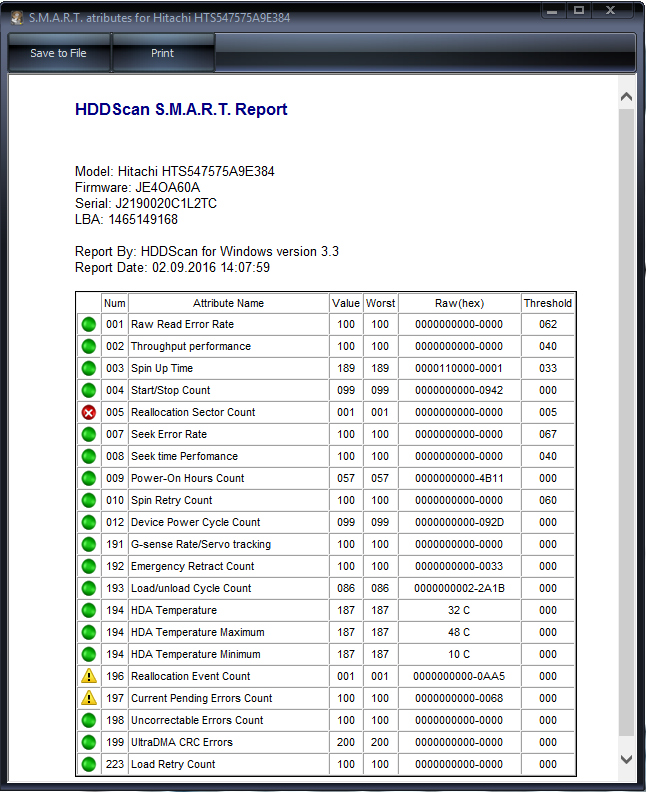Click the Save to File button
Image resolution: width=646 pixels, height=792 pixels.
tap(59, 53)
